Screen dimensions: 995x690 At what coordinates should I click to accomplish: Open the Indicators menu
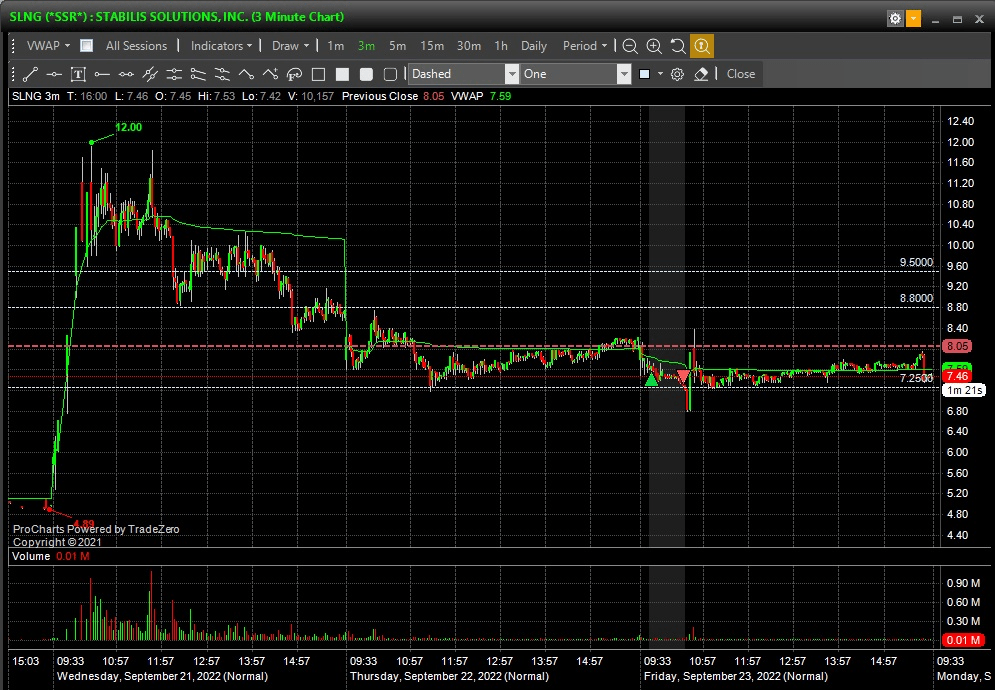221,46
